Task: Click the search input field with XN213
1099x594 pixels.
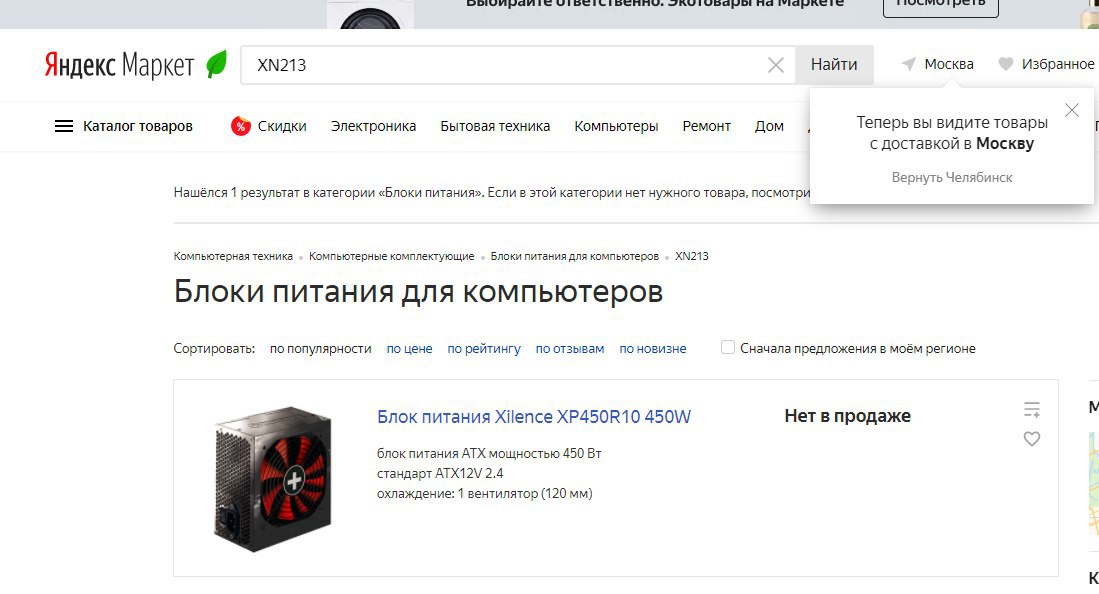Action: 505,65
